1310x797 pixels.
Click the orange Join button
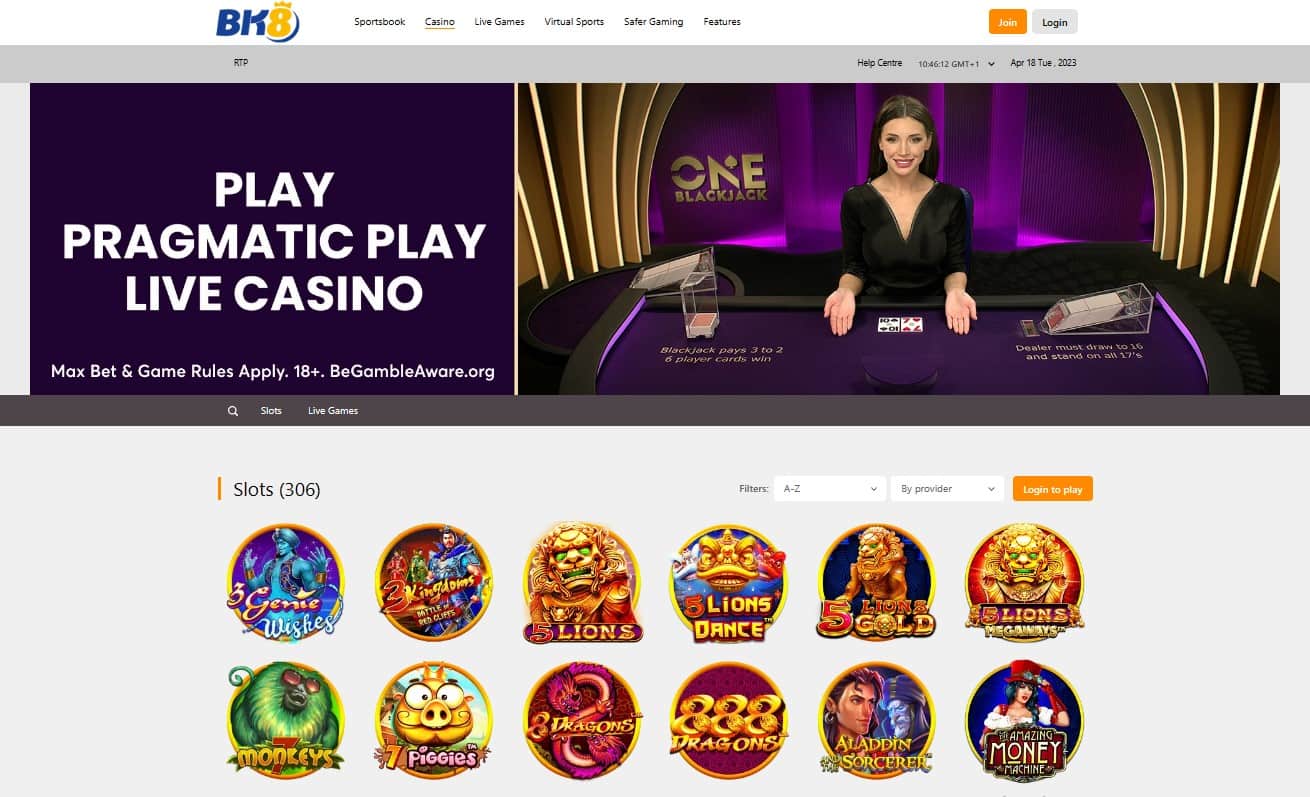pos(1007,22)
